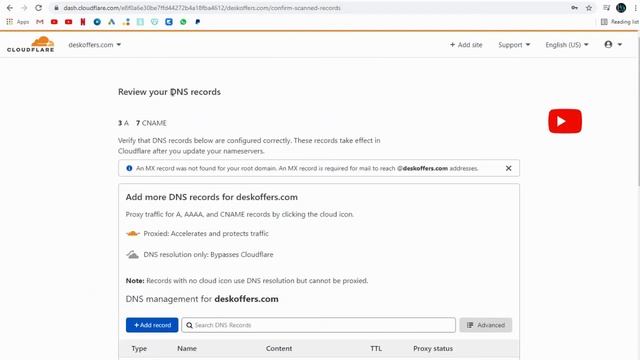
Task: Open the Netflix bookmark
Action: 83,22
